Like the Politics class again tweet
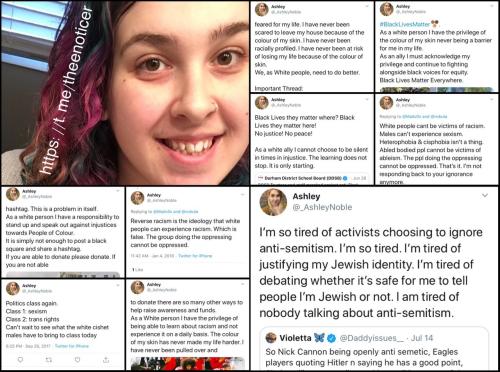500x372 pixels. click(x=77, y=360)
